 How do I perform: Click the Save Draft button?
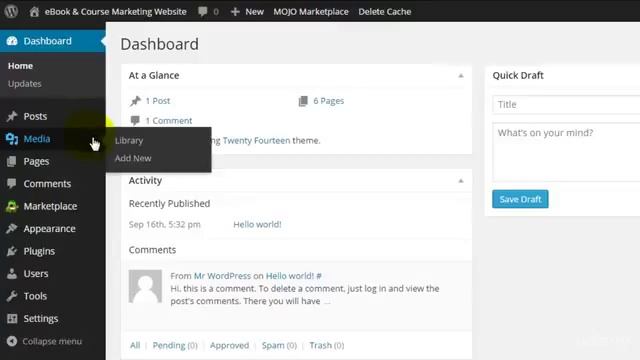(x=520, y=199)
